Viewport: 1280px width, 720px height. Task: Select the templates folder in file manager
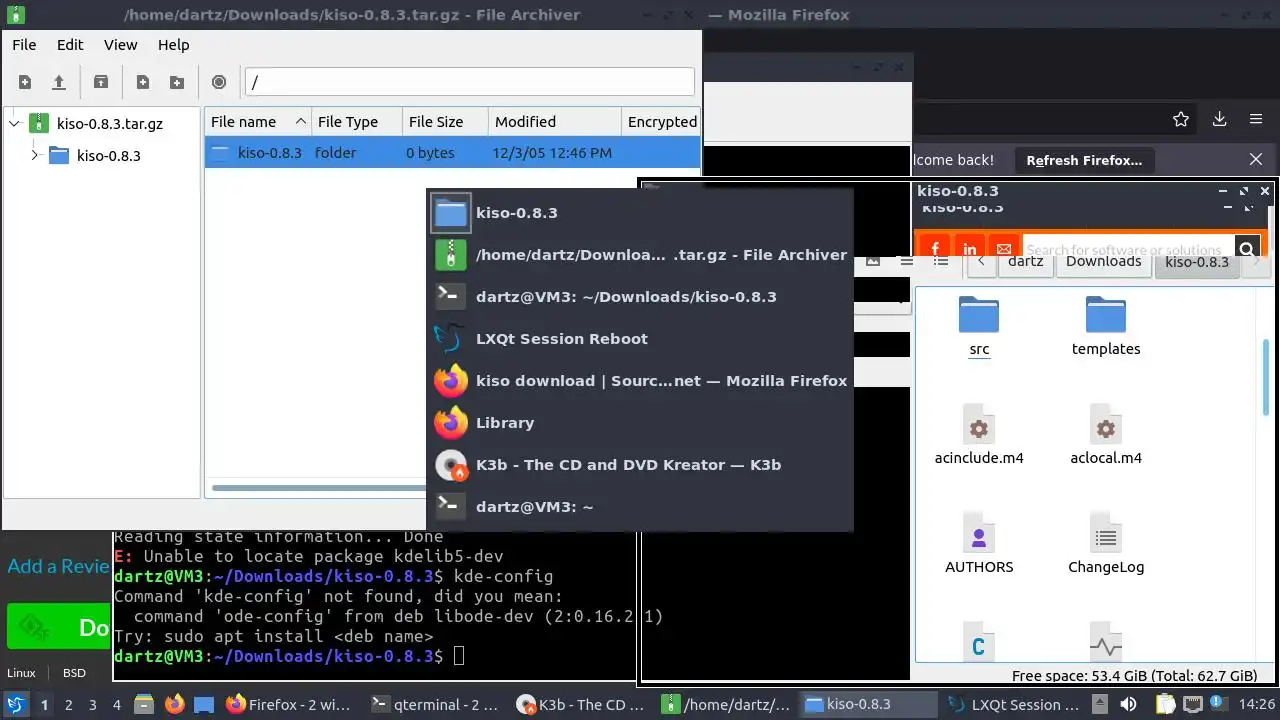point(1106,327)
